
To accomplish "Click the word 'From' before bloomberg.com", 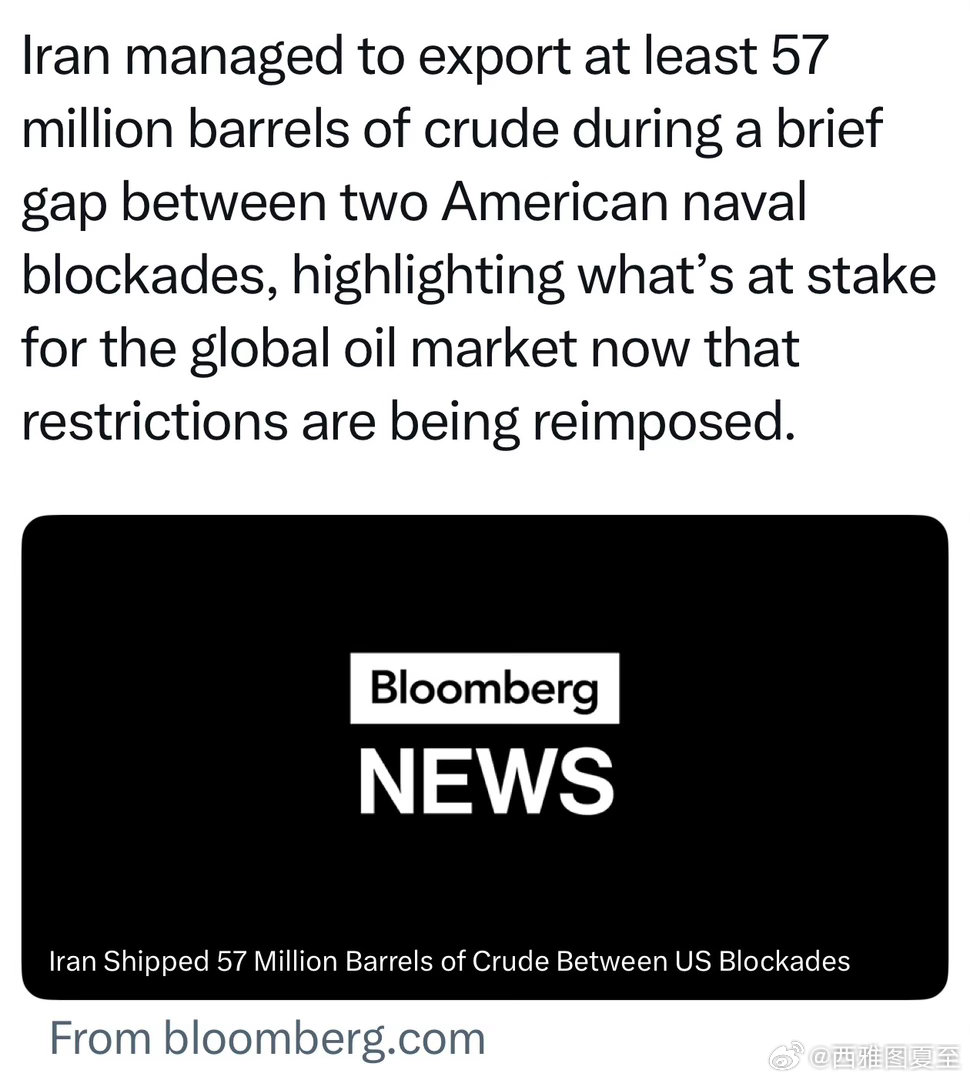I will (x=101, y=1039).
